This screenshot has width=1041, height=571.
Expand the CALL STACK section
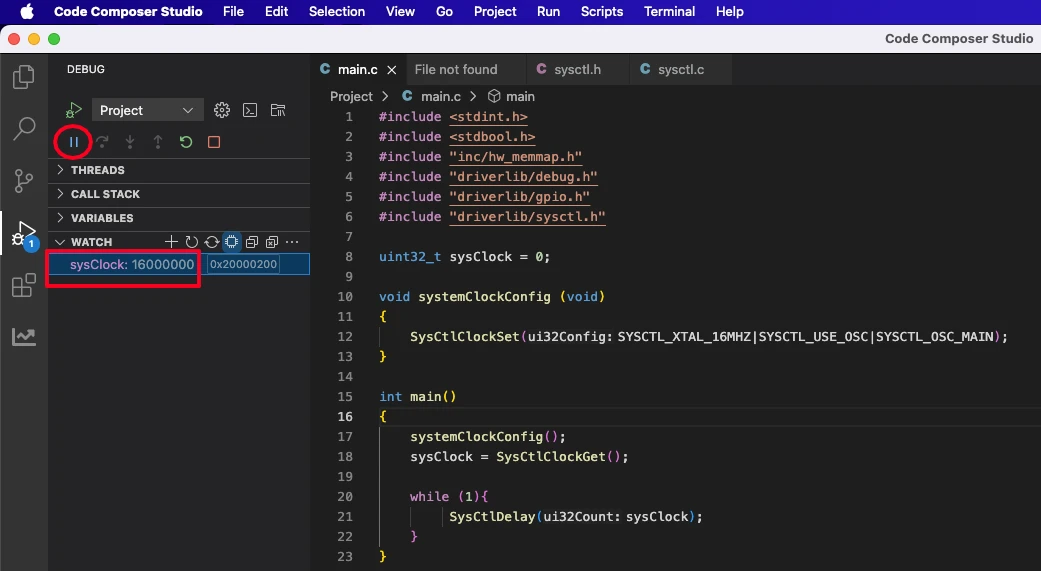tap(104, 194)
